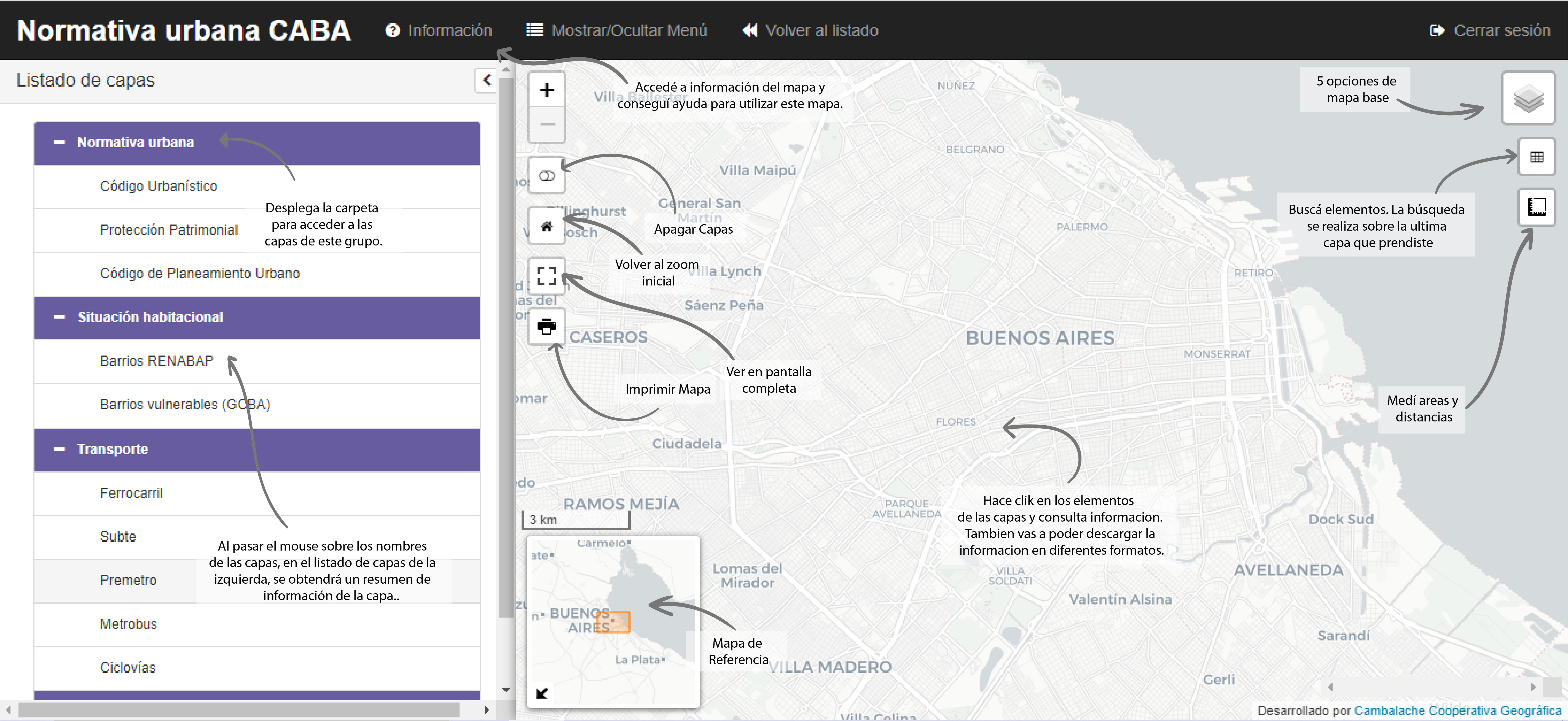Click the RAMOS MEJÍA map label
This screenshot has height=721, width=1568.
(x=621, y=504)
